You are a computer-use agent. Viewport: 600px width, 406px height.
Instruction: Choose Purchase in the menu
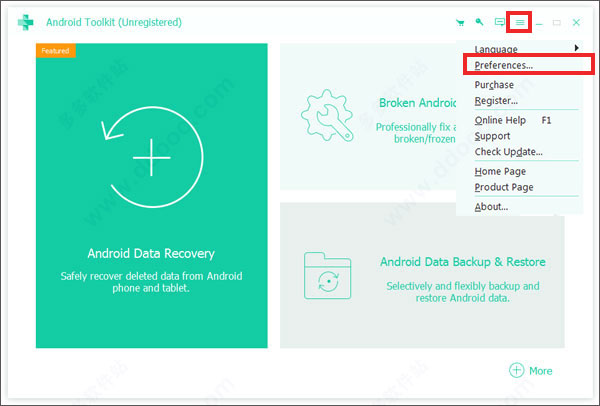click(x=494, y=85)
